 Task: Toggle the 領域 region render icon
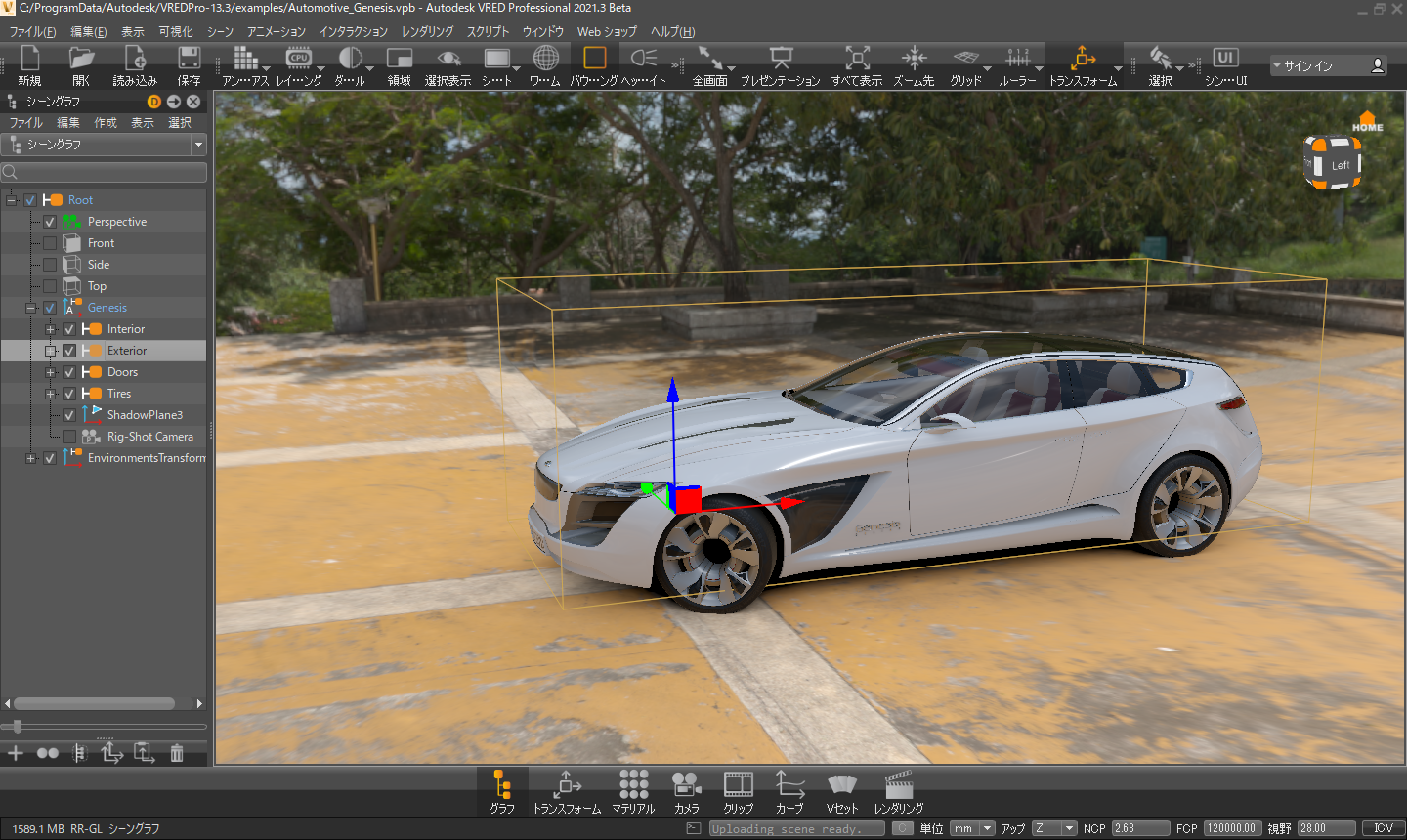click(x=400, y=65)
